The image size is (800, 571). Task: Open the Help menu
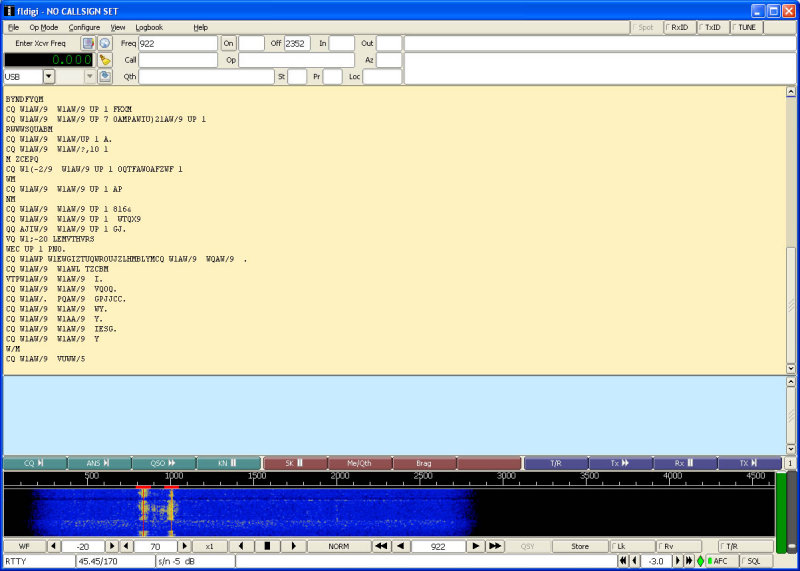[x=201, y=28]
